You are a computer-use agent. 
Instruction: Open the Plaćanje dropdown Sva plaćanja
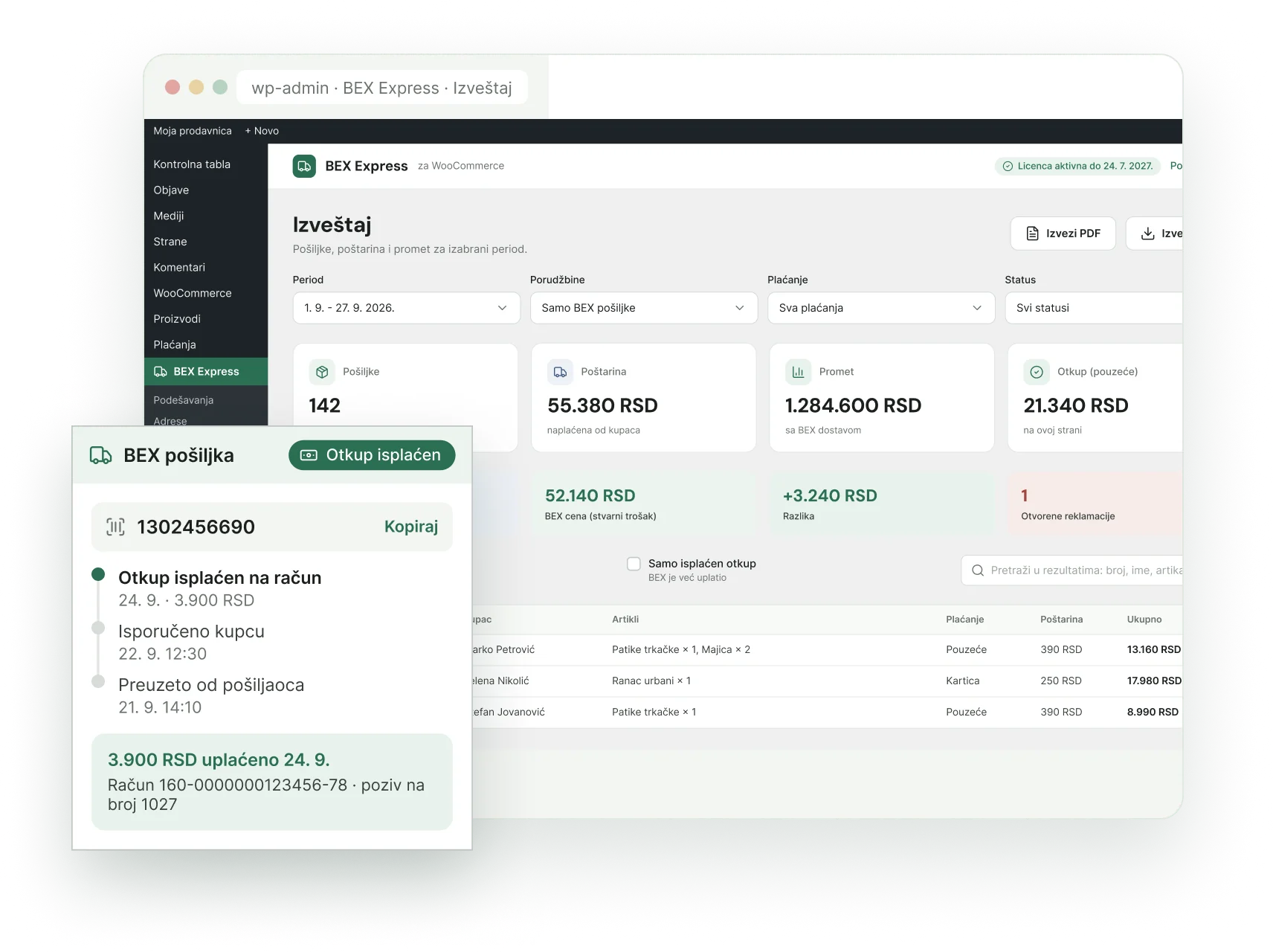pyautogui.click(x=881, y=308)
